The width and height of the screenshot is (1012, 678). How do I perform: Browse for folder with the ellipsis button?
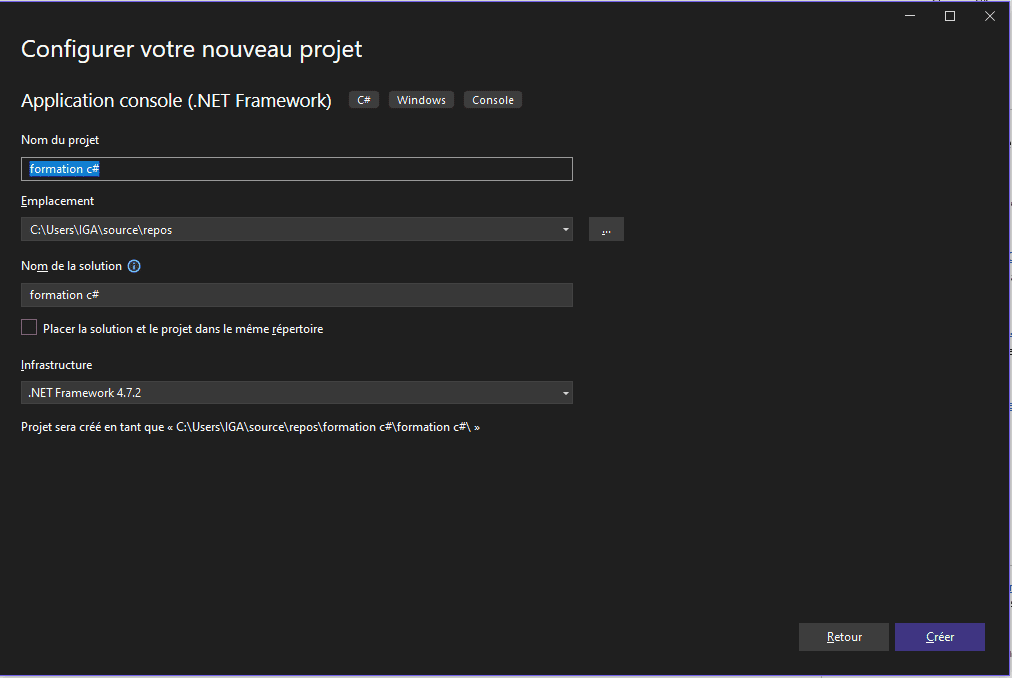pos(606,229)
